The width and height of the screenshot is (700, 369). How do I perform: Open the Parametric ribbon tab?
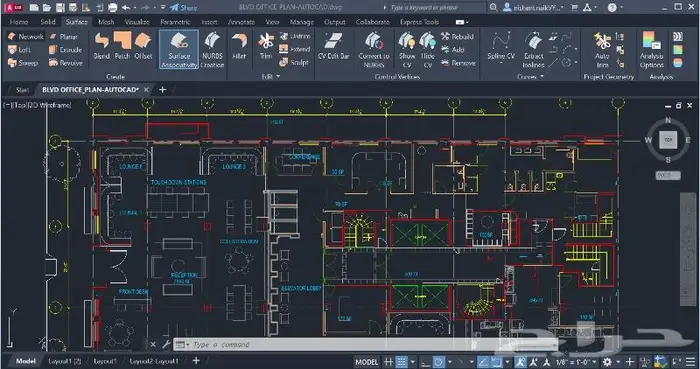[175, 22]
